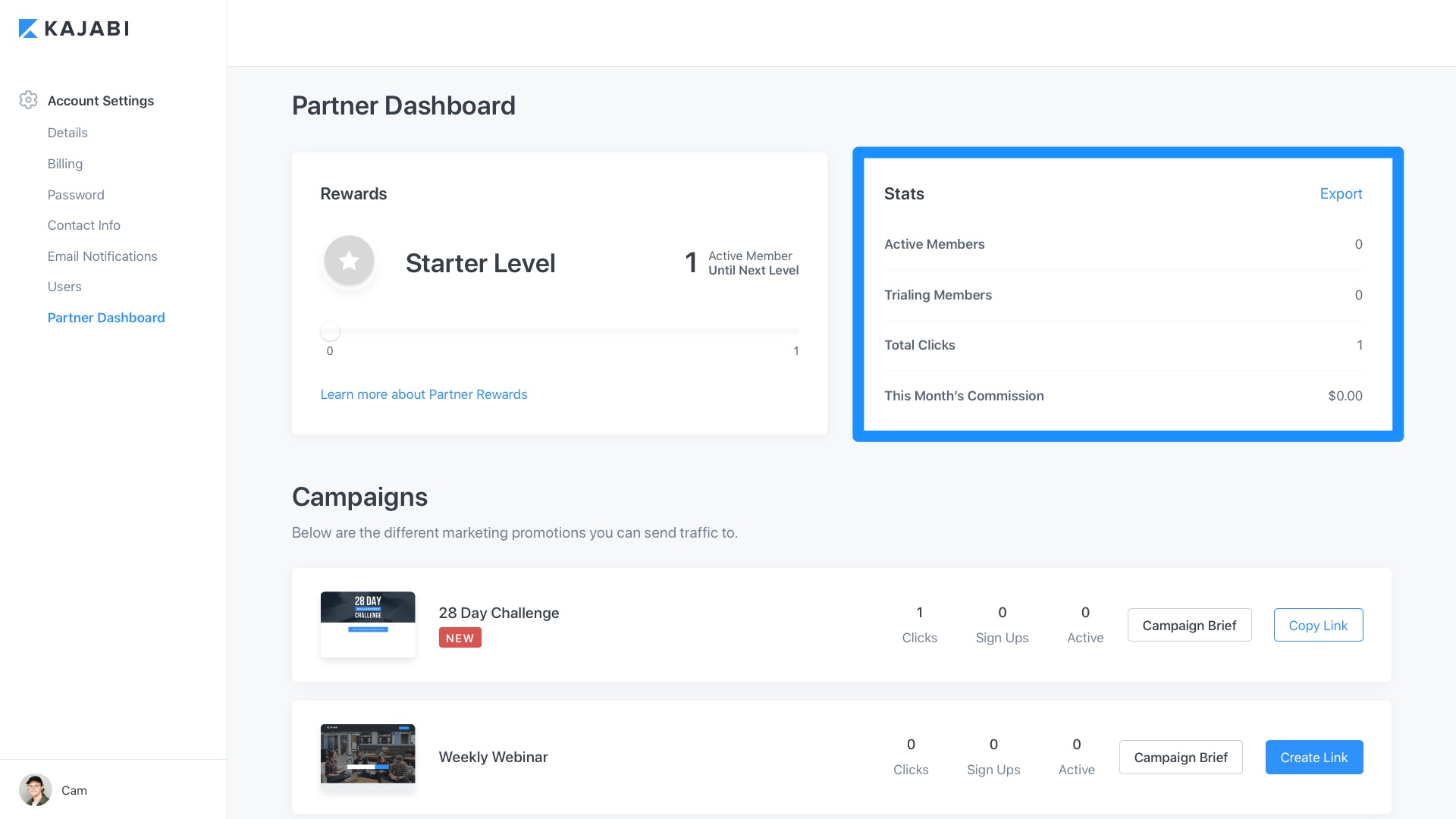
Task: Open the 28 Day Challenge thumbnail
Action: (x=368, y=623)
